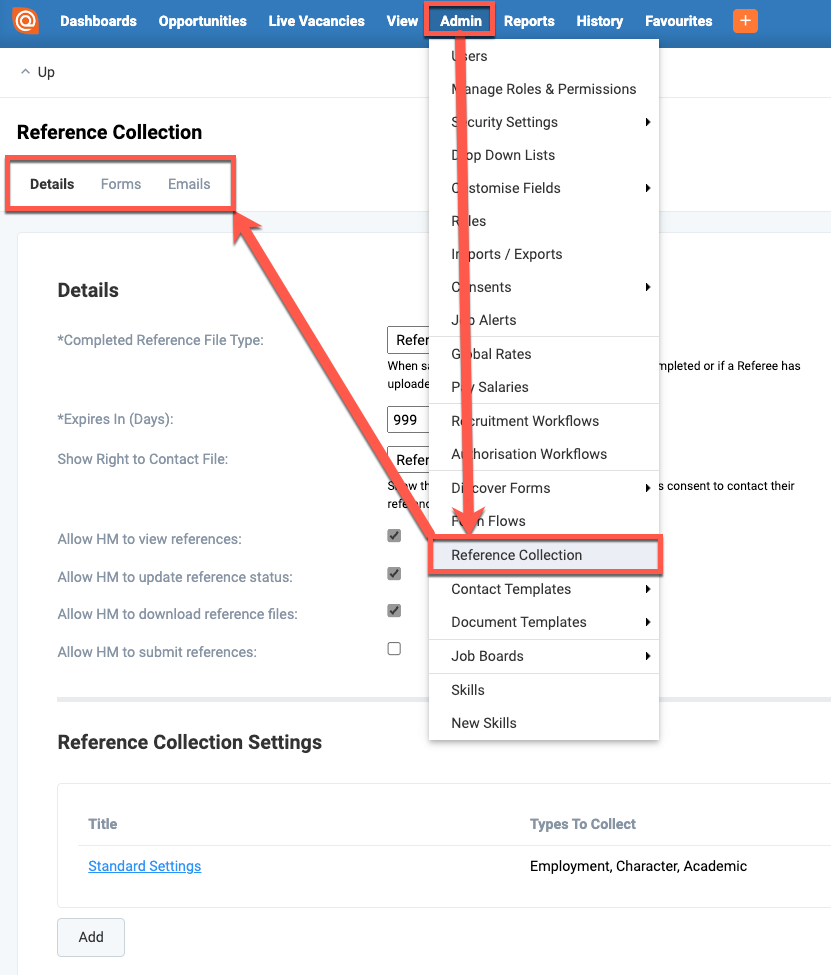The image size is (831, 975).
Task: Open the Reports menu
Action: [x=529, y=21]
